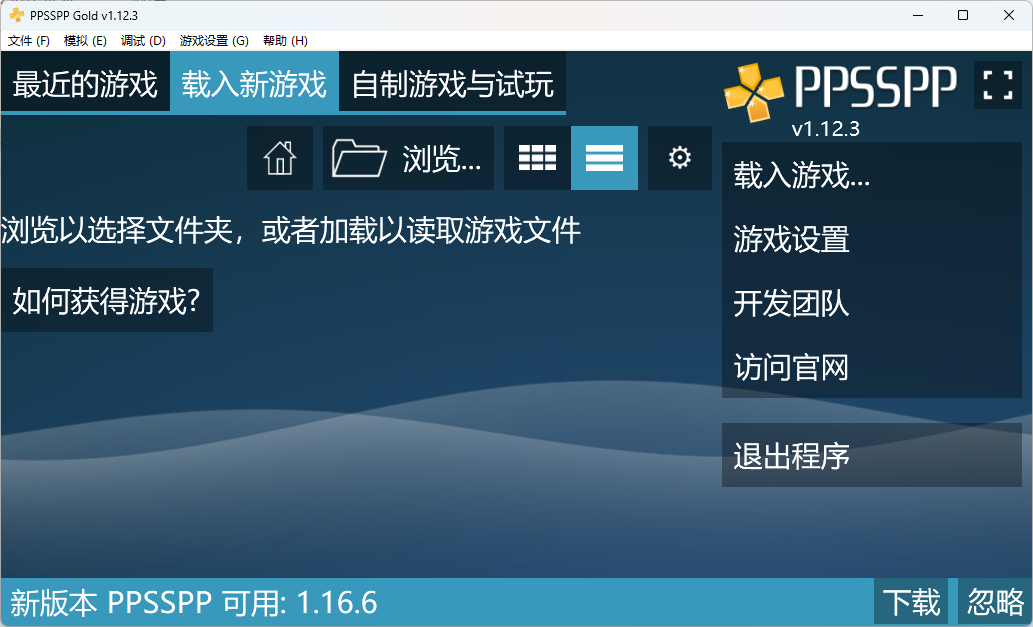Click the 新版本 PPSSPP 可用: 1.16.6 notice
Image resolution: width=1033 pixels, height=627 pixels.
[x=194, y=603]
